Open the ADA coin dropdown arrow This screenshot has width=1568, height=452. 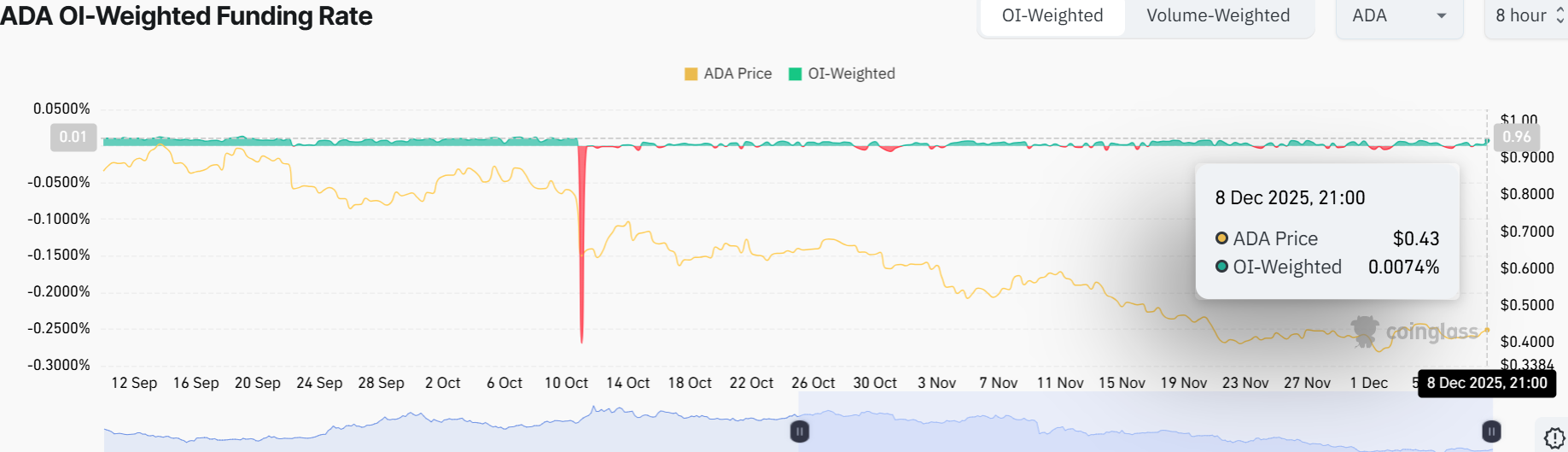[x=1442, y=16]
